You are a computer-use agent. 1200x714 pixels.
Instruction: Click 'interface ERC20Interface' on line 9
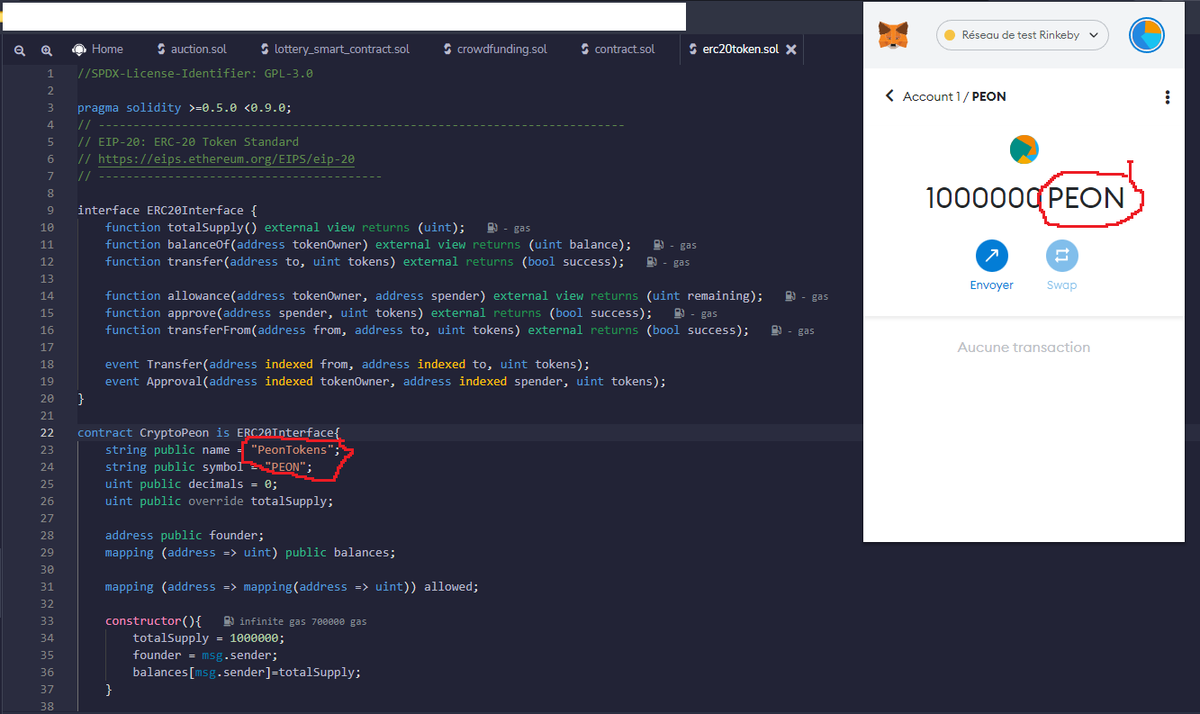coord(161,210)
